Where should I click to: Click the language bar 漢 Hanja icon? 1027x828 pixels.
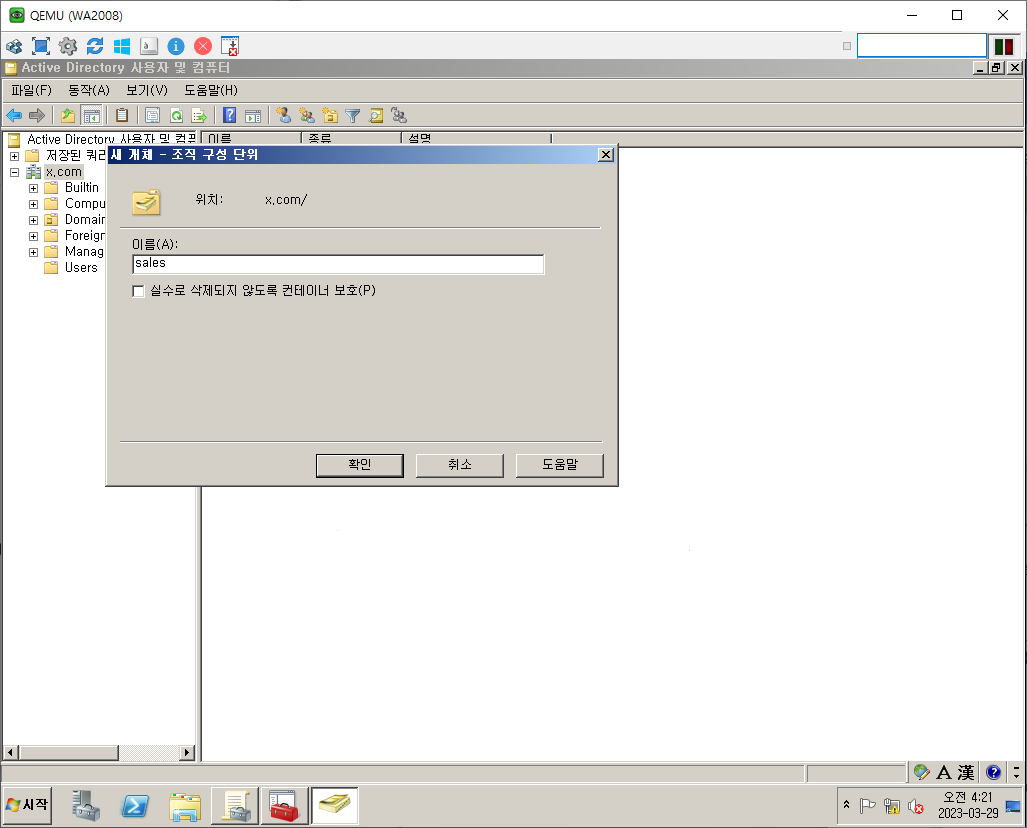965,773
